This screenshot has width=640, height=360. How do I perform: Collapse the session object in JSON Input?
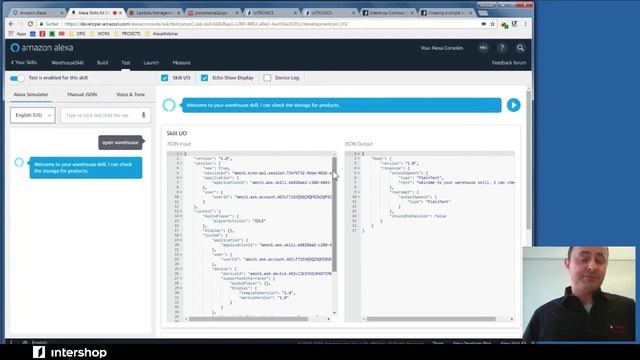[181, 163]
